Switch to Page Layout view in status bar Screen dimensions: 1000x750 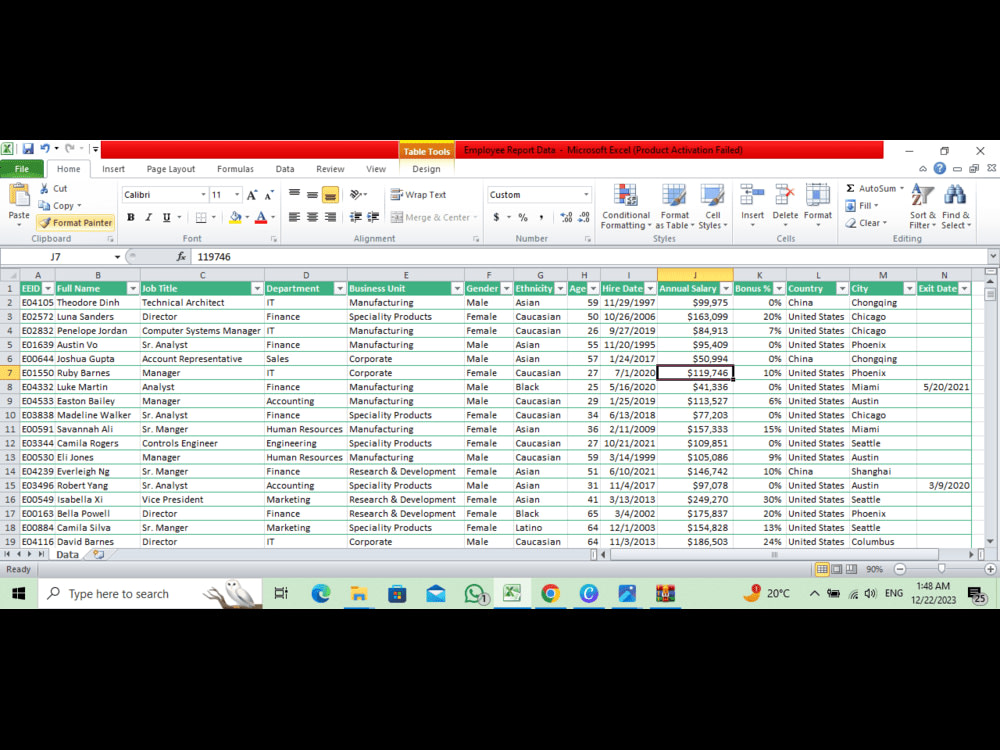(x=837, y=569)
